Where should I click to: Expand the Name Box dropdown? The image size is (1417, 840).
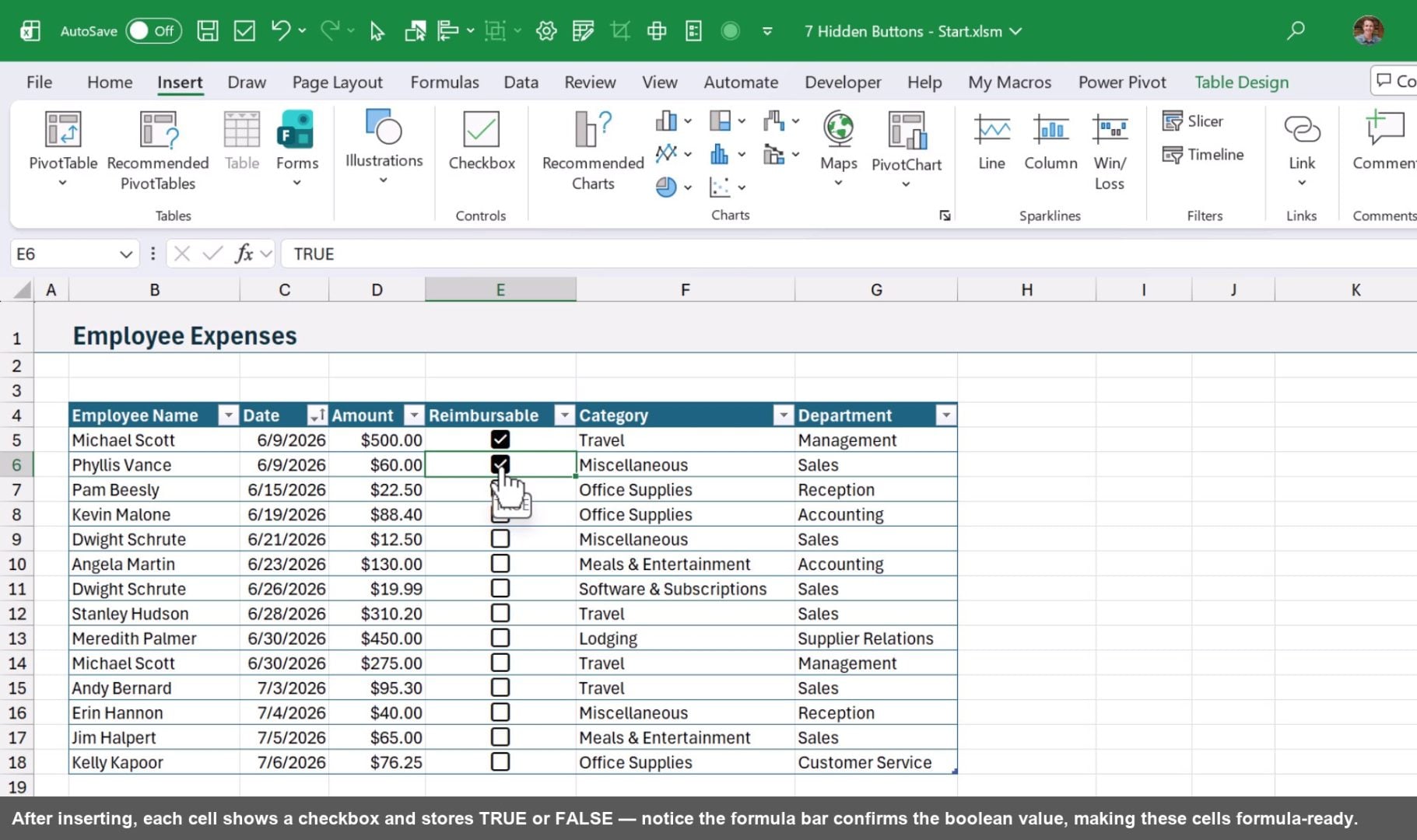coord(125,254)
